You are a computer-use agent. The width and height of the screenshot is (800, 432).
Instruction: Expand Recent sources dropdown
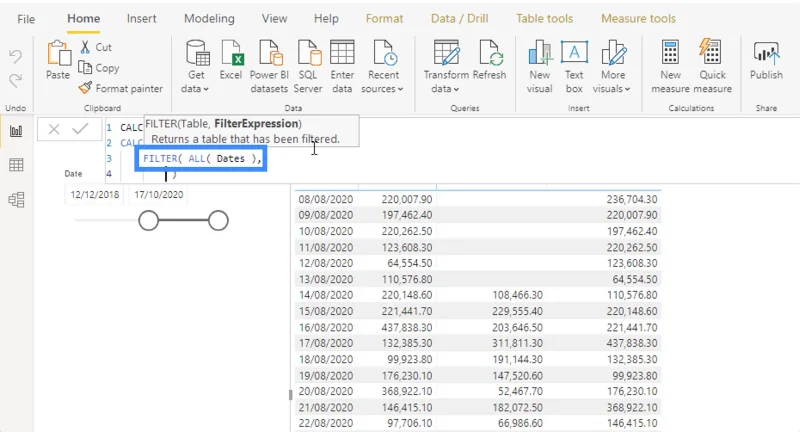point(401,89)
